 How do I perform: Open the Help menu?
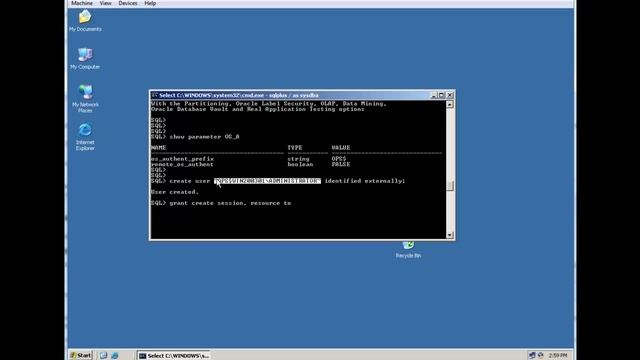click(x=150, y=3)
